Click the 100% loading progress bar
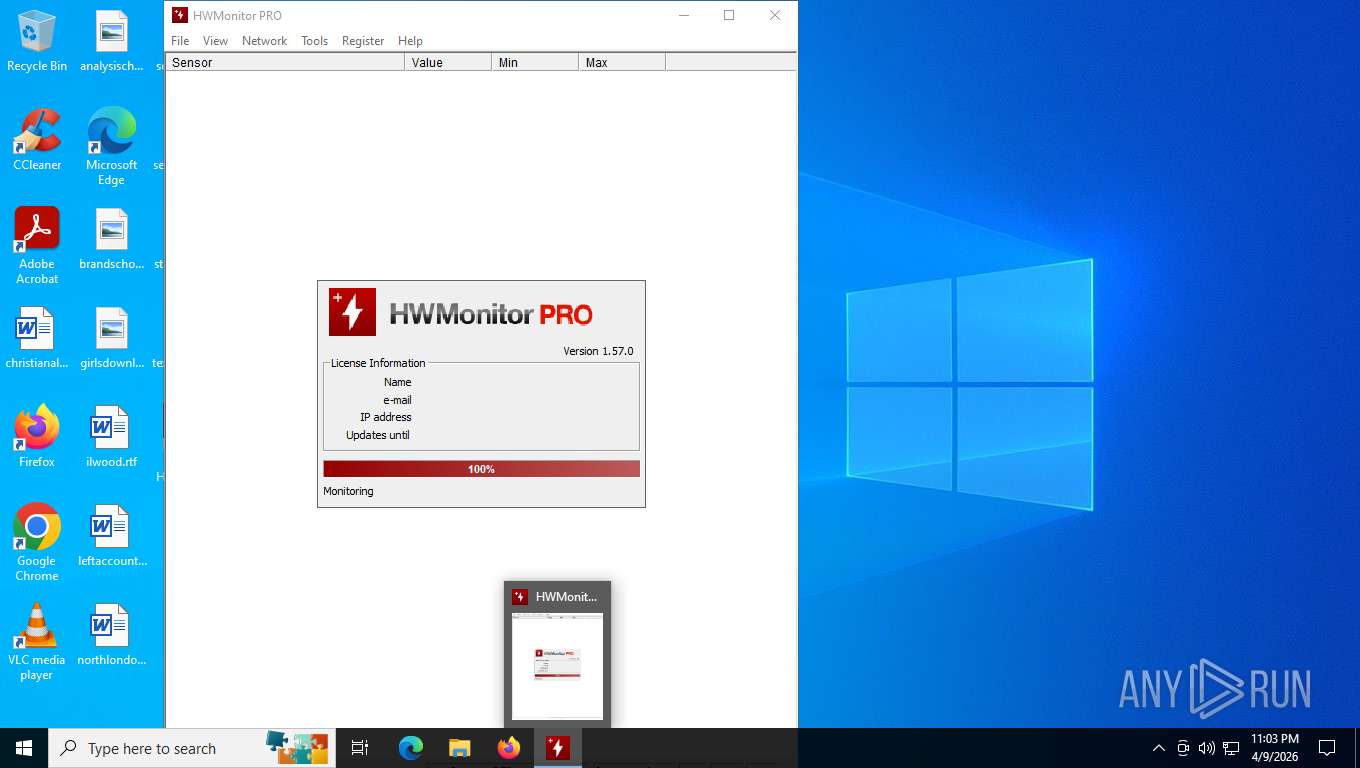Screen dimensions: 1360x768 pos(481,469)
